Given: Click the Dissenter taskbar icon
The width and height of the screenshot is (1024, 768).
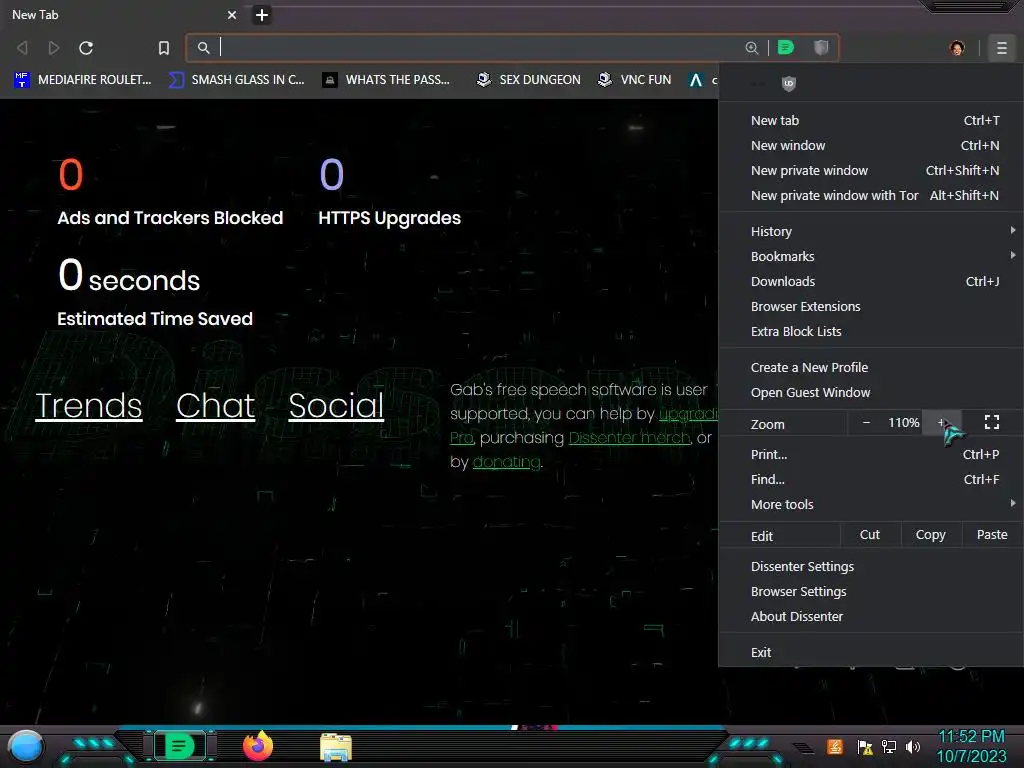Looking at the screenshot, I should pos(180,746).
